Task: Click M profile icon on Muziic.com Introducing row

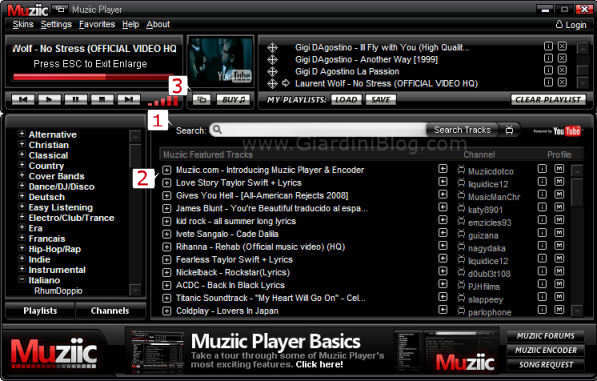Action: [559, 169]
